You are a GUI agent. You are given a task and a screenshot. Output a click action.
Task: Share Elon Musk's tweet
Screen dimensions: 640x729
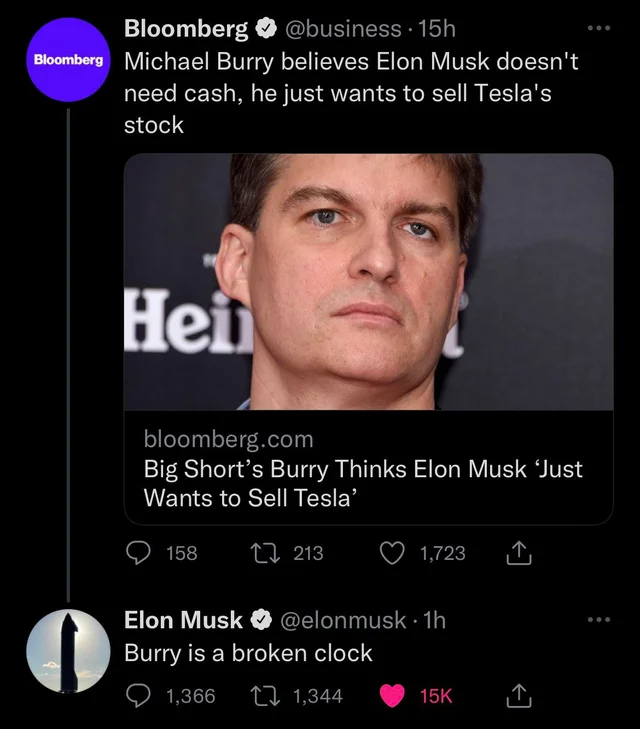[520, 695]
